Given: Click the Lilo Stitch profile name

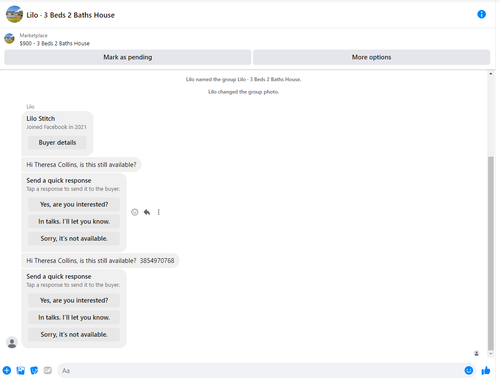Looking at the screenshot, I should (x=41, y=119).
